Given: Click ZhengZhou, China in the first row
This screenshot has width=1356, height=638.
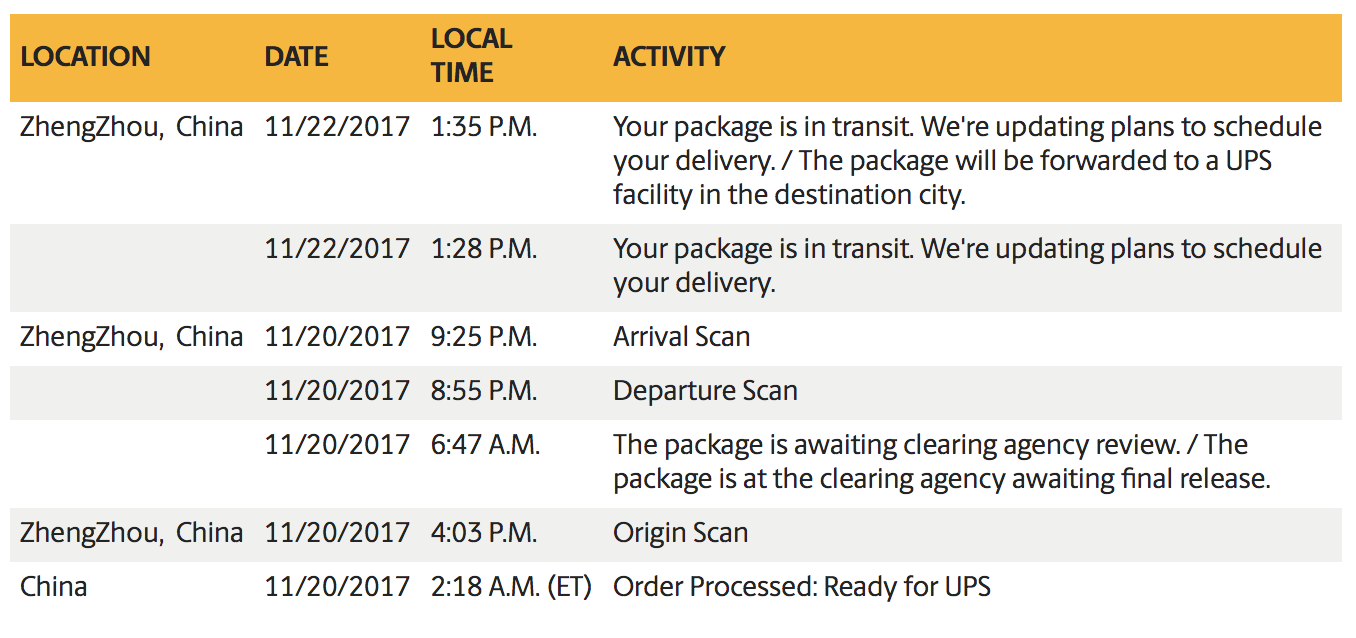Looking at the screenshot, I should [x=132, y=127].
